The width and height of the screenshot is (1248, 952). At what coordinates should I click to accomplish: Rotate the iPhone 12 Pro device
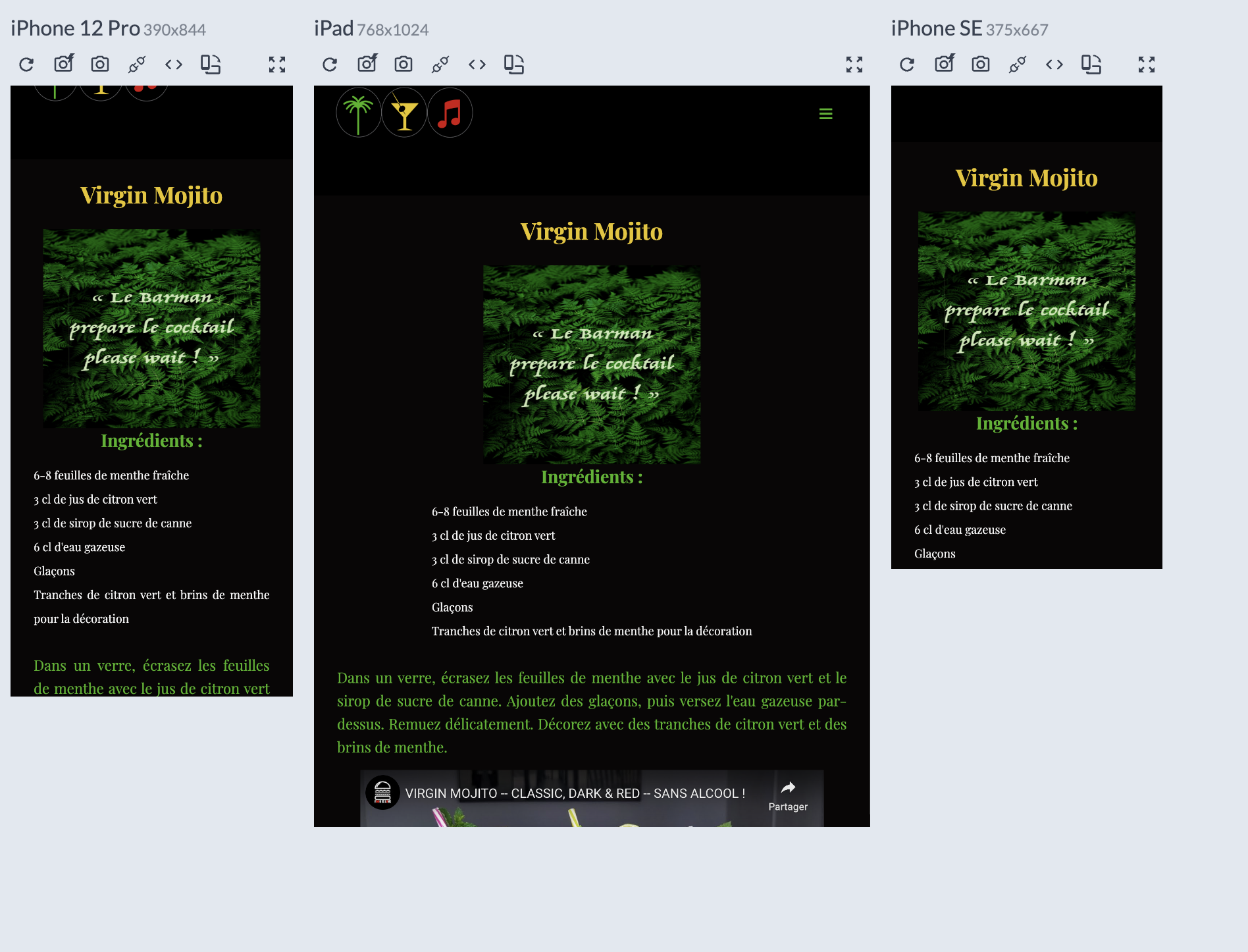211,65
